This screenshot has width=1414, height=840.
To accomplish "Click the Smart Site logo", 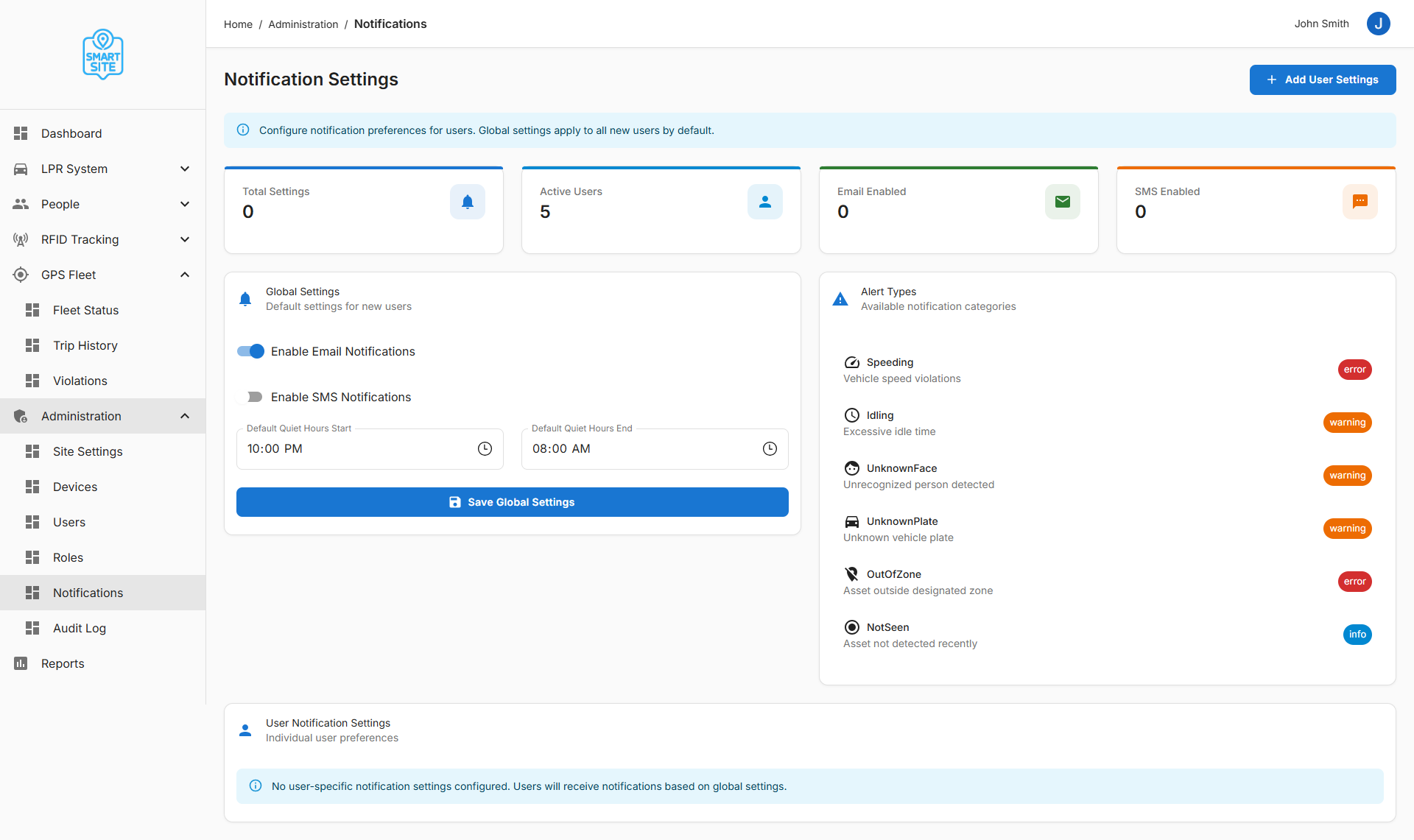I will point(102,54).
